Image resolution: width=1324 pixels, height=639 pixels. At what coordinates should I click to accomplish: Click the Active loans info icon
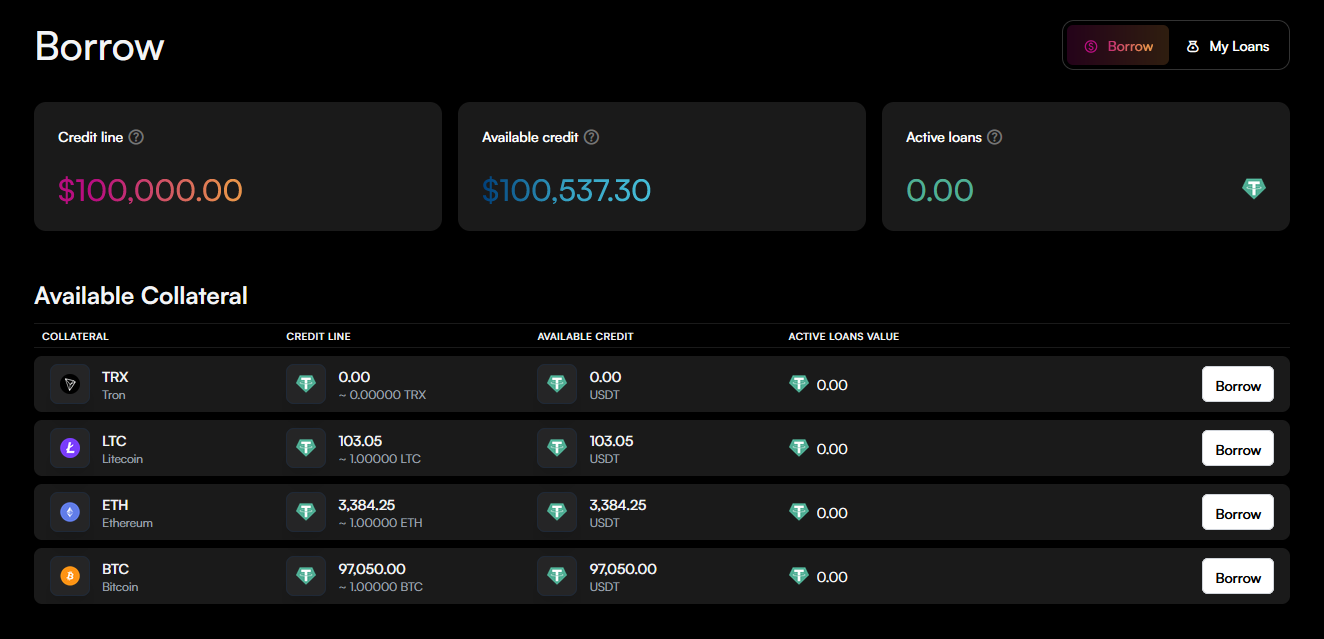994,137
